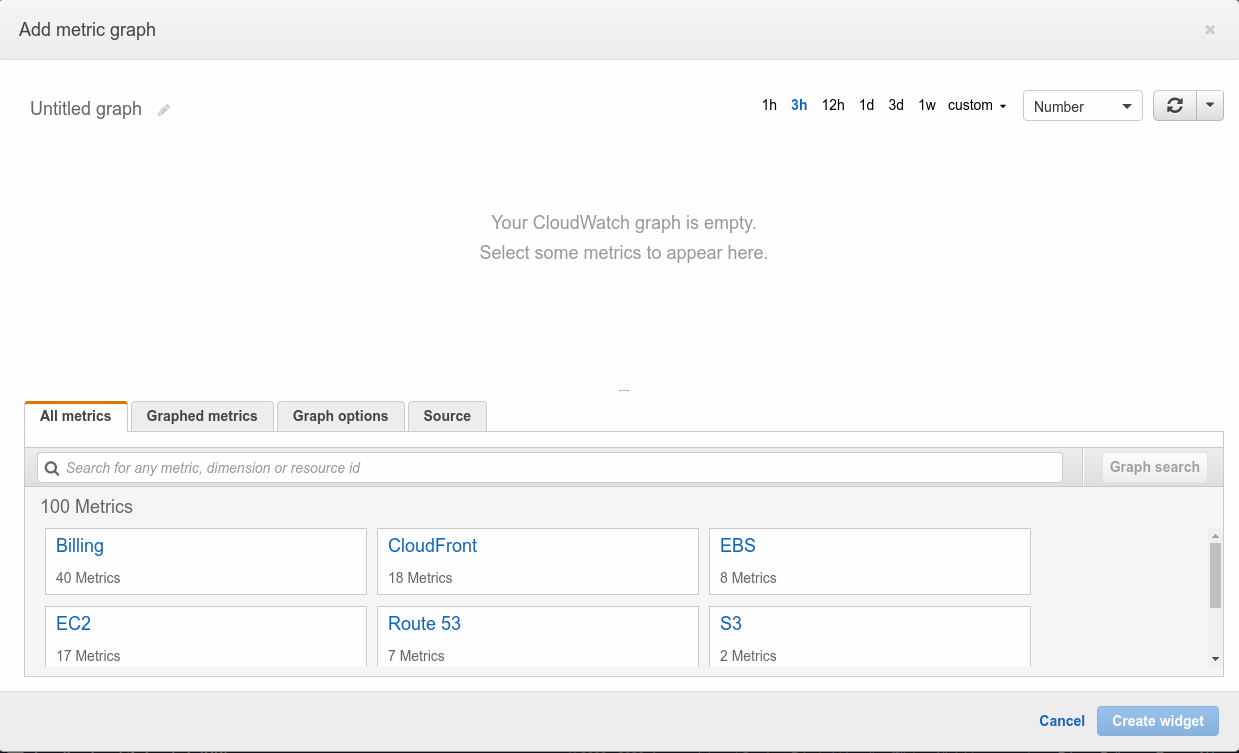The width and height of the screenshot is (1239, 753).
Task: Switch to the All metrics tab
Action: (76, 416)
